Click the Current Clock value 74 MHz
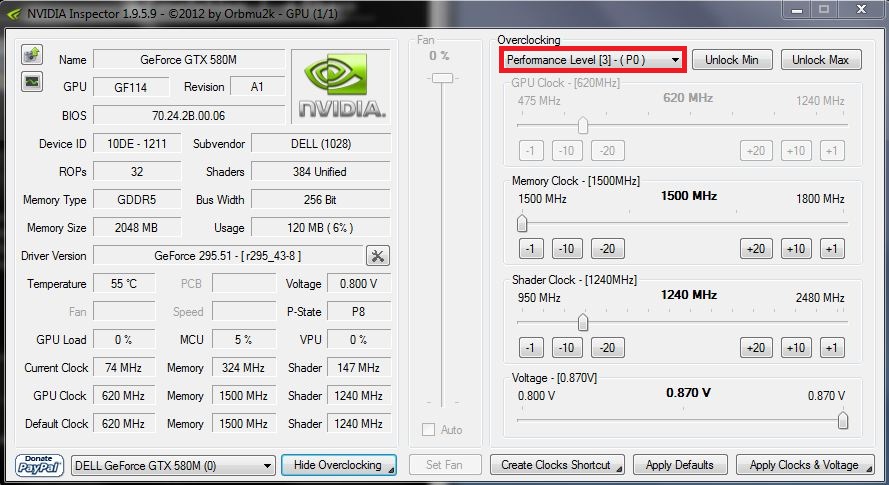 pos(124,368)
